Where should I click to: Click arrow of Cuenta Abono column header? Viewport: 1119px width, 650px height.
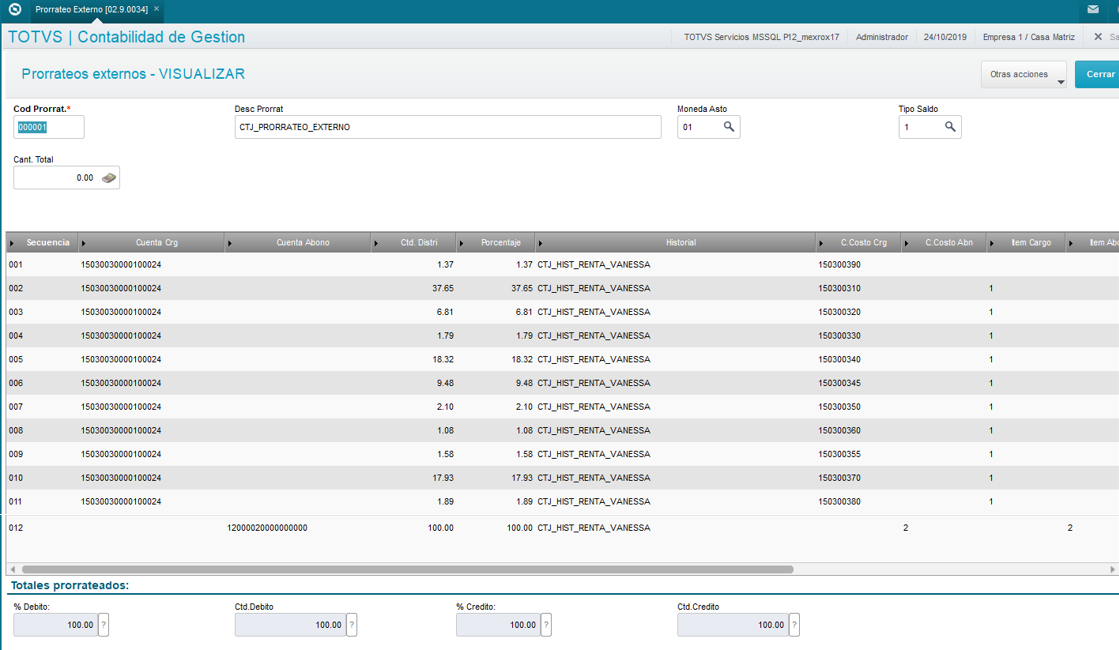230,243
